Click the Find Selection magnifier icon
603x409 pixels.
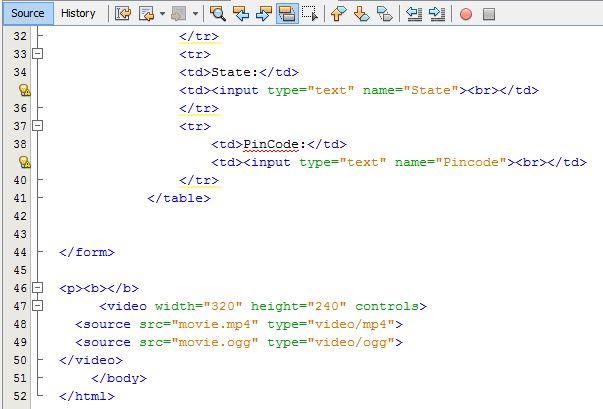pos(218,14)
